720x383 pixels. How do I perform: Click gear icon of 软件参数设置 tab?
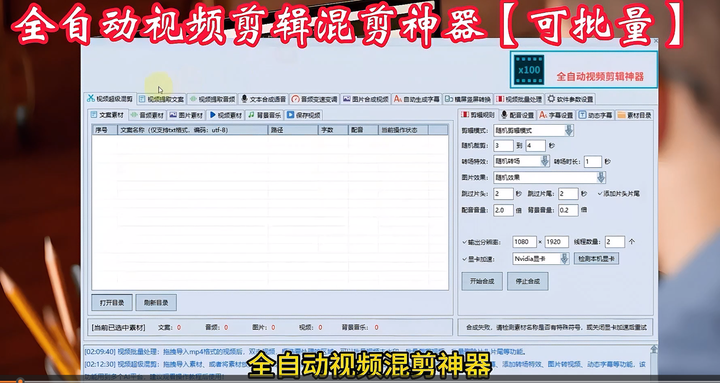click(551, 99)
